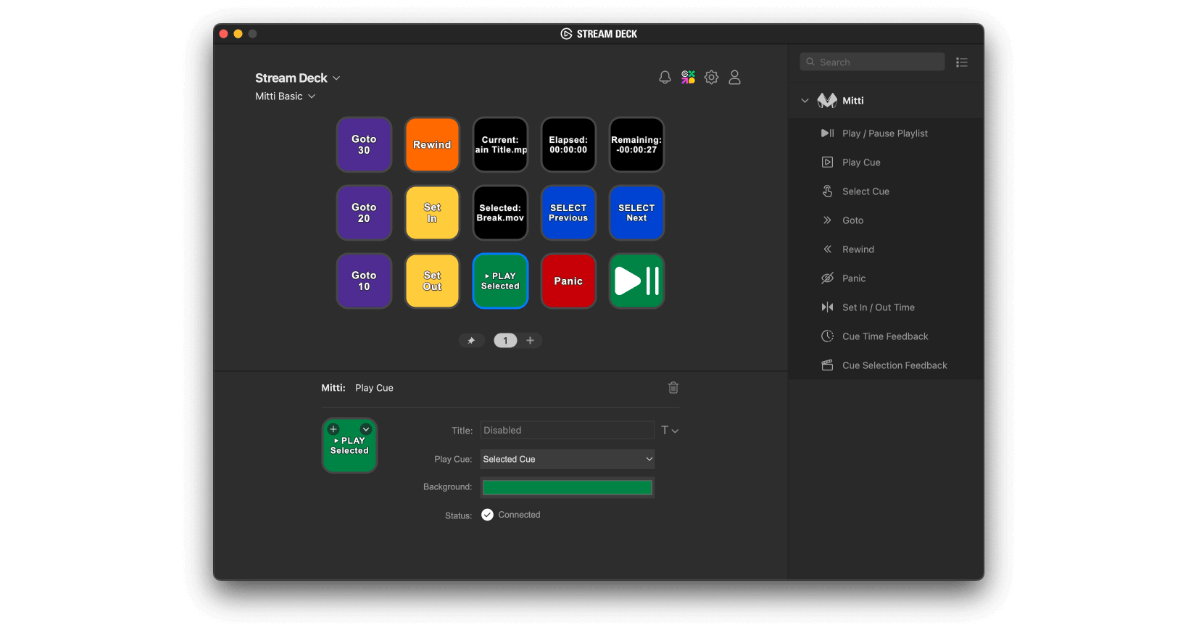1200x630 pixels.
Task: Switch to page 1
Action: click(505, 340)
